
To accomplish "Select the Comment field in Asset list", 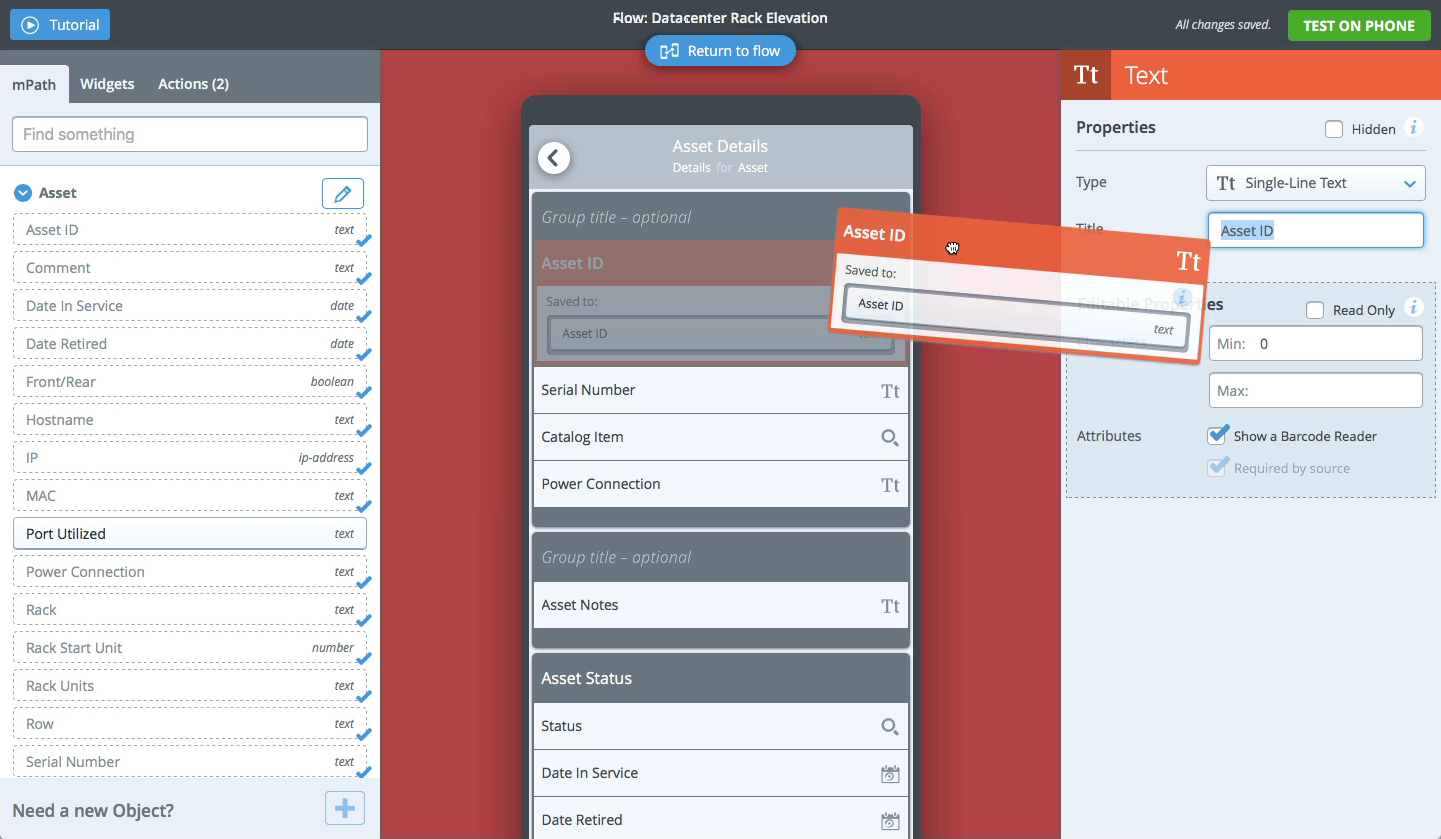I will click(x=190, y=268).
